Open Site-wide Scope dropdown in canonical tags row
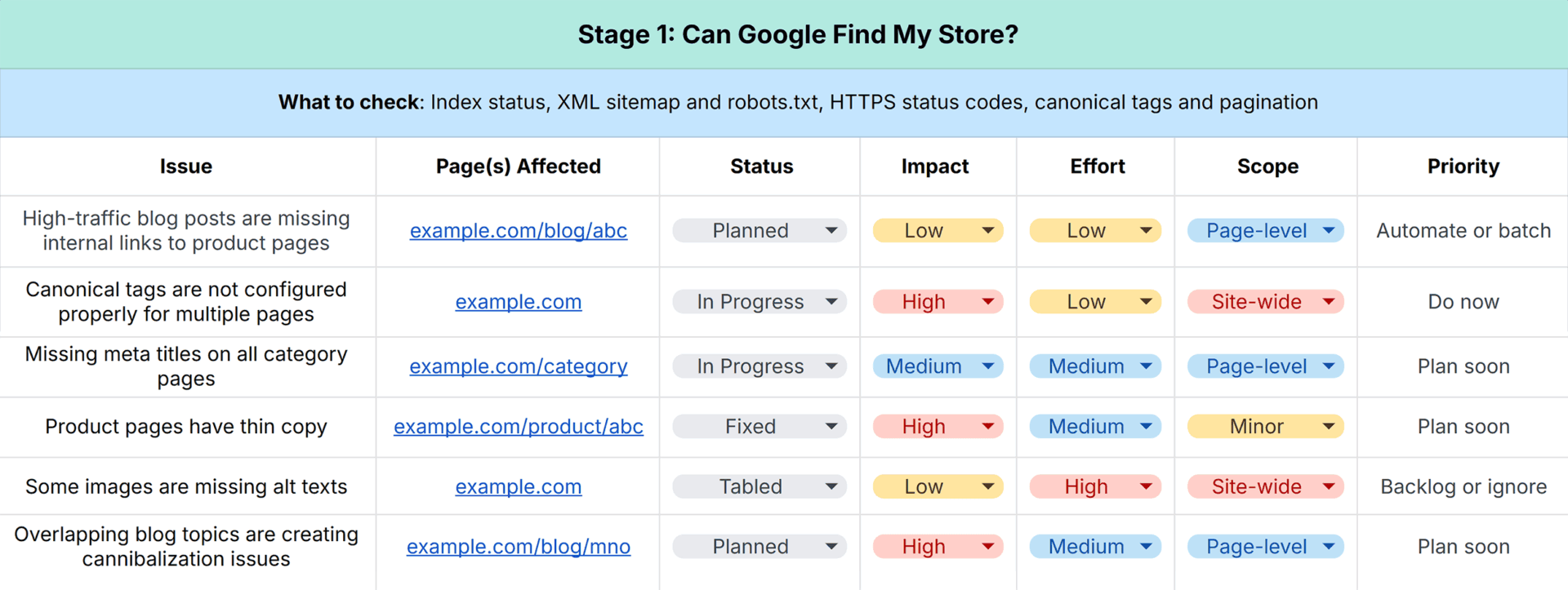Screen dimensions: 1568x590 (x=1266, y=302)
